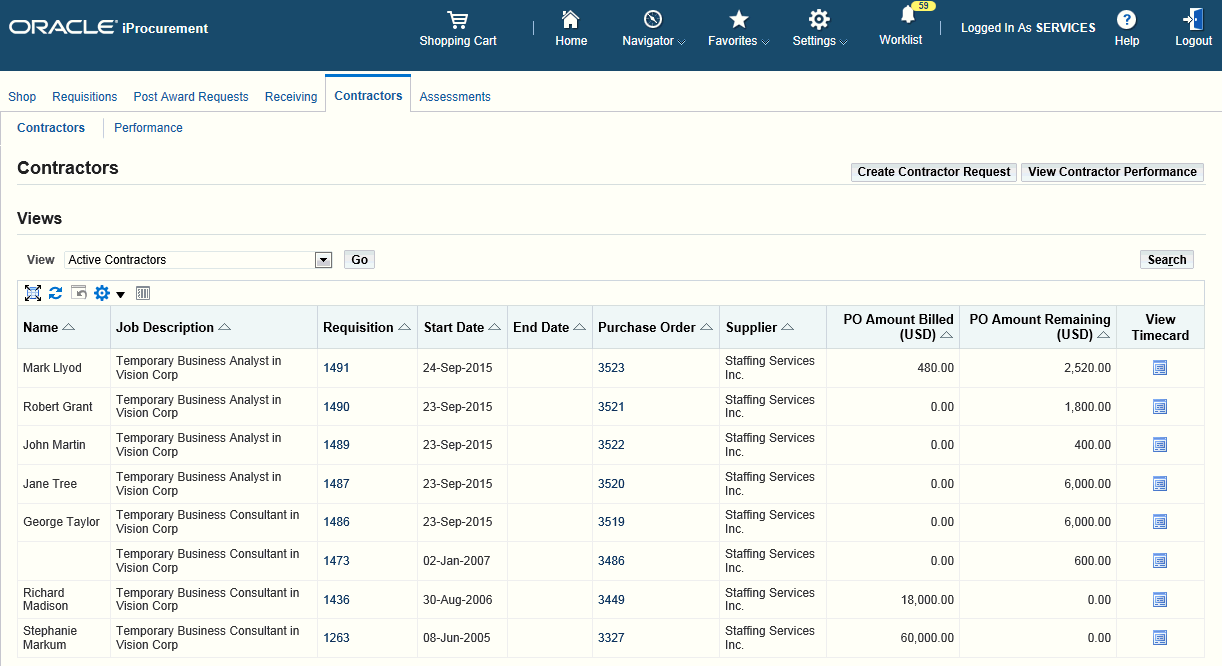
Task: Click the Logout icon
Action: click(1193, 20)
